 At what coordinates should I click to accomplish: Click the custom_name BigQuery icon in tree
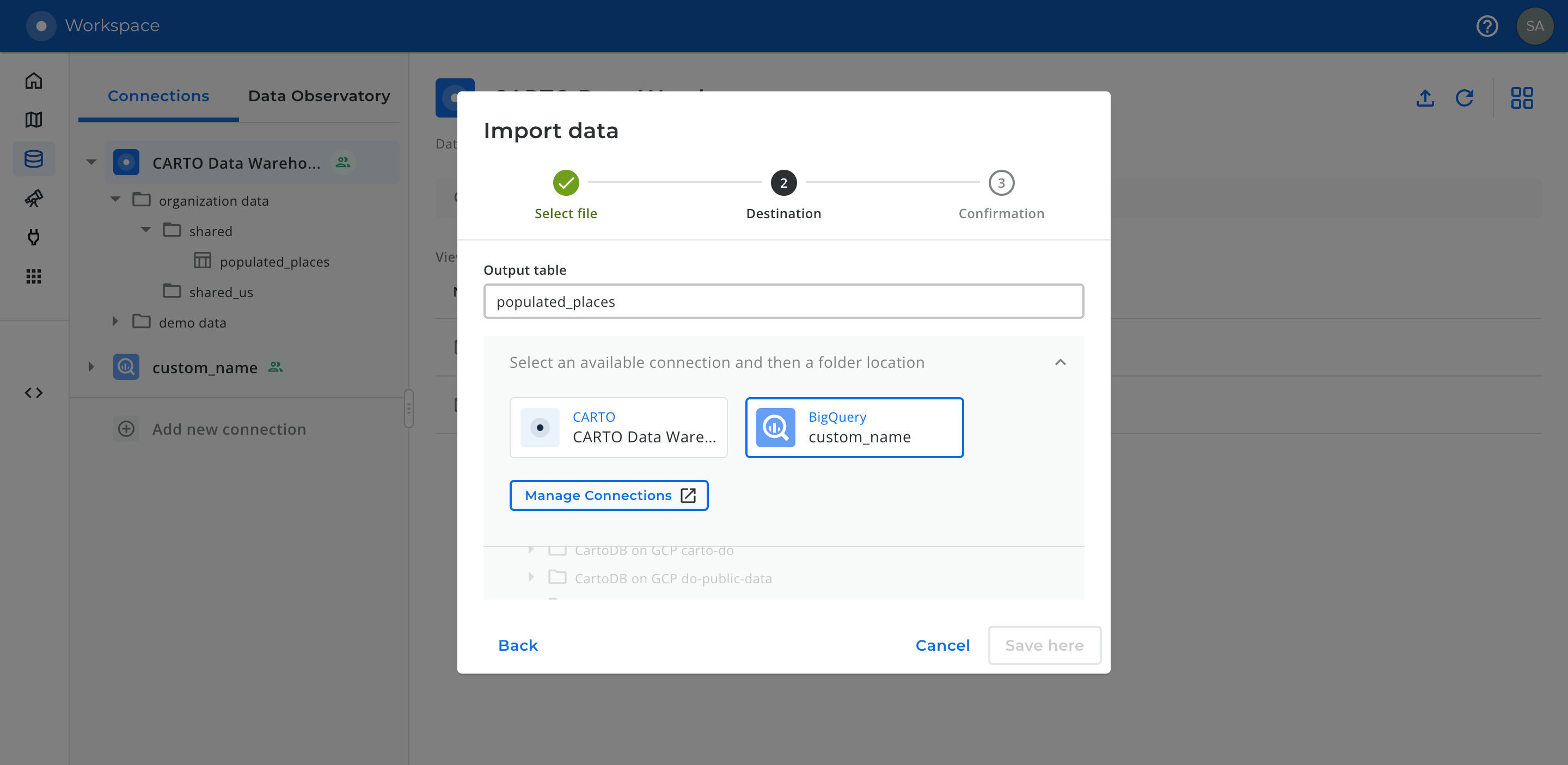[x=126, y=367]
